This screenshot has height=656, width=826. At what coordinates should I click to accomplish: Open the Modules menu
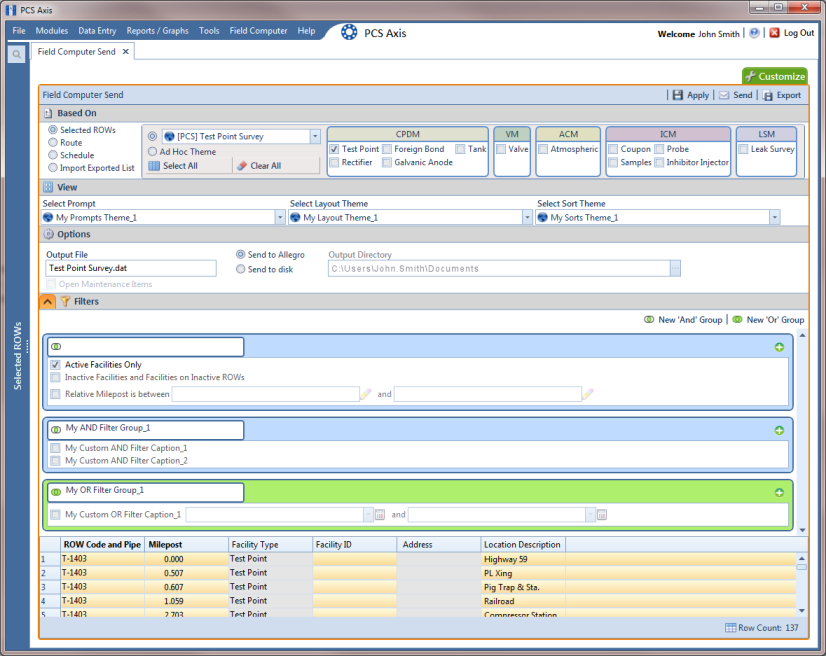click(x=52, y=31)
